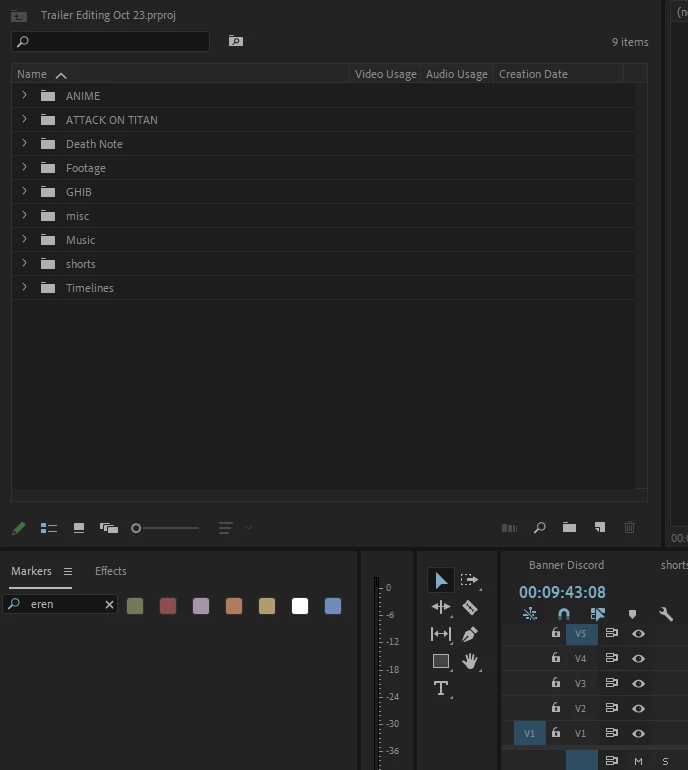The height and width of the screenshot is (770, 688).
Task: Click the New Item icon
Action: [600, 527]
